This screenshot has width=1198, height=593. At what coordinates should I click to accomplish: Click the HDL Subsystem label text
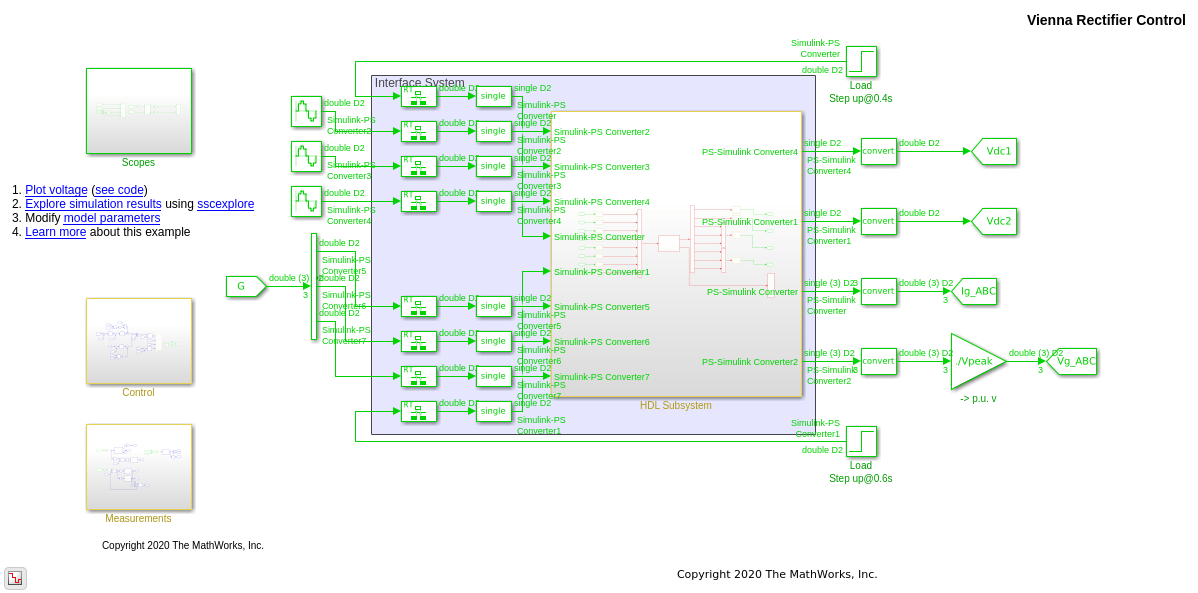pyautogui.click(x=675, y=406)
